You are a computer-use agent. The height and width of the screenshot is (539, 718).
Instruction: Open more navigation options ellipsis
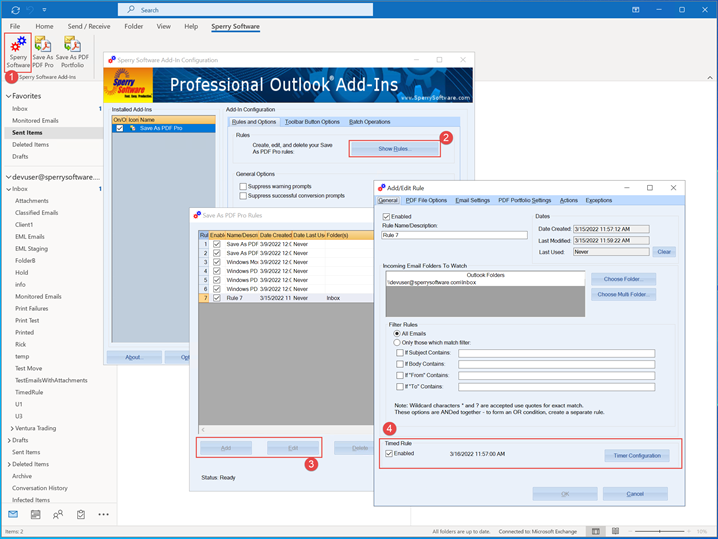pyautogui.click(x=103, y=514)
